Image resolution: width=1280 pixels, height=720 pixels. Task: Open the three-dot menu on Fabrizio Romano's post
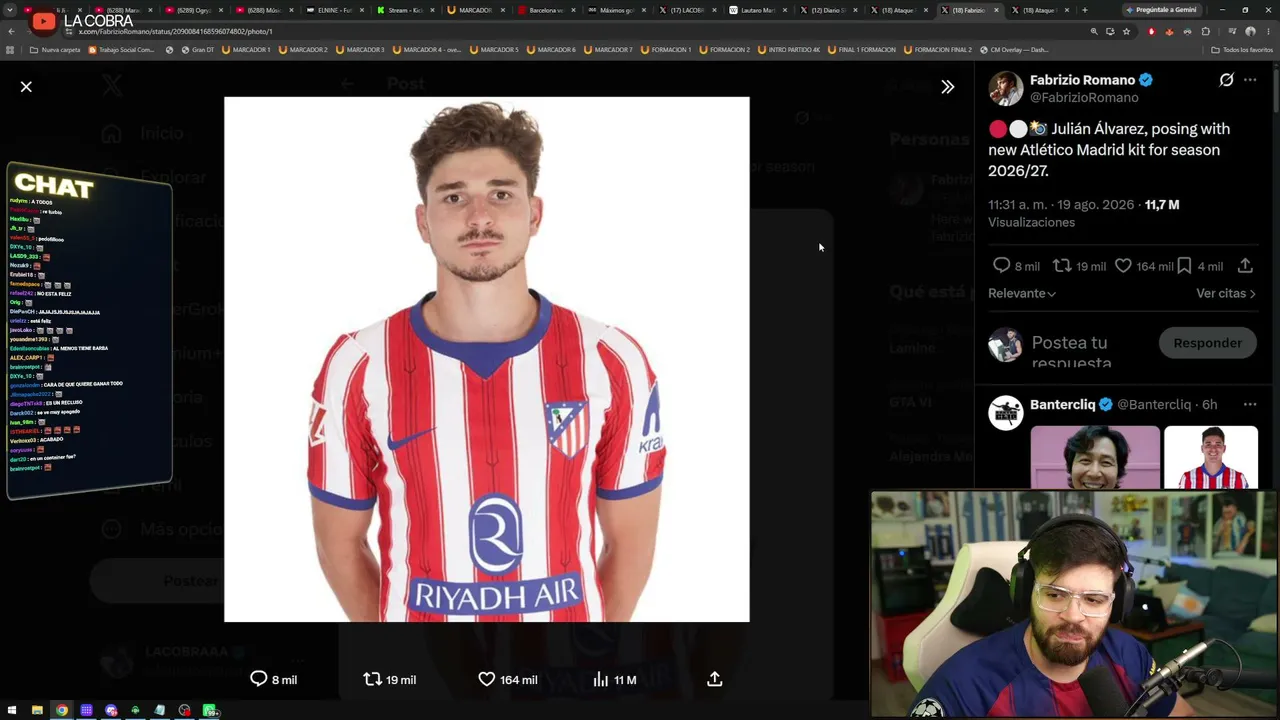(x=1250, y=80)
